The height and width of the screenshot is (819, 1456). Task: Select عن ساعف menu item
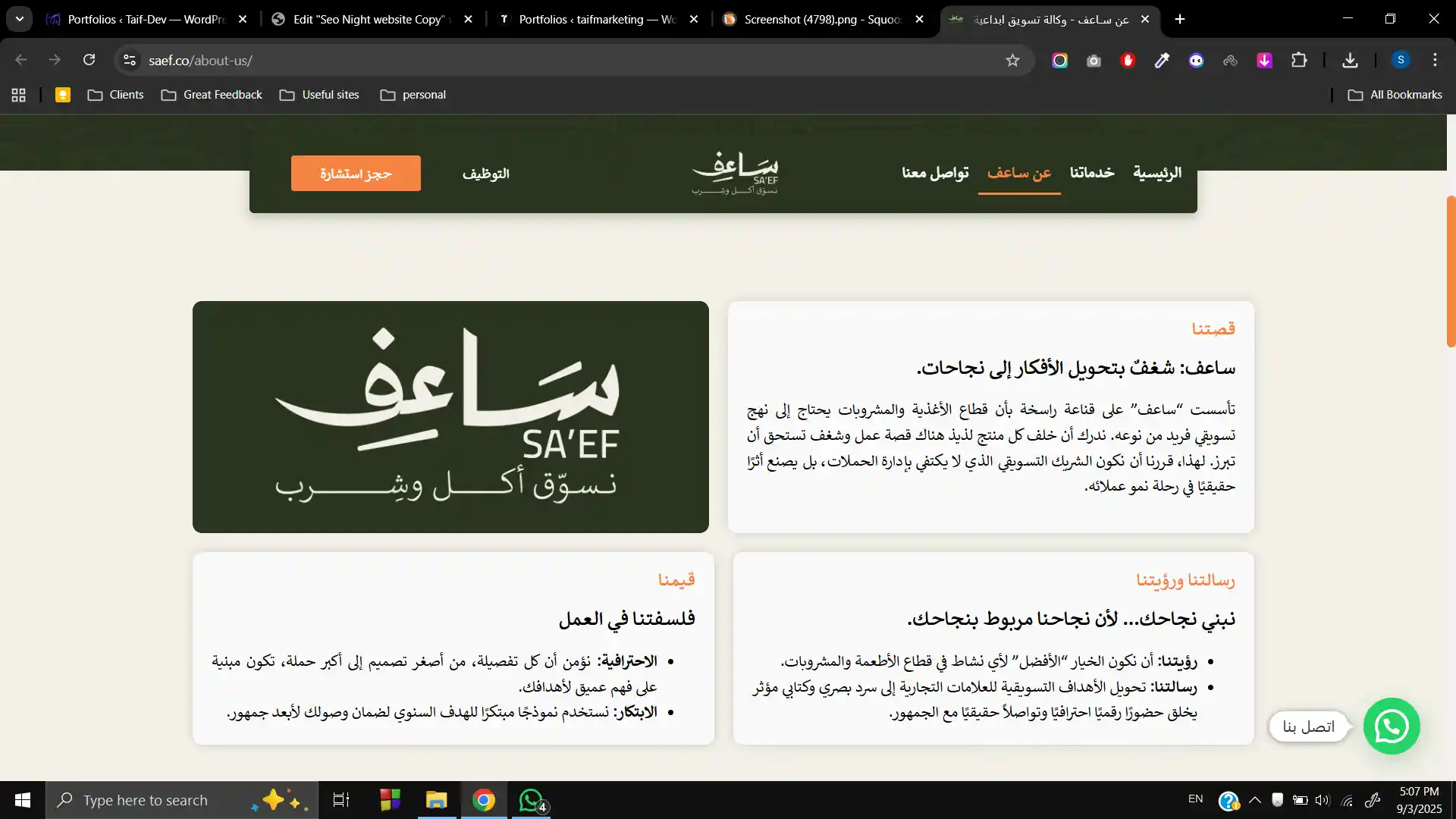1019,173
